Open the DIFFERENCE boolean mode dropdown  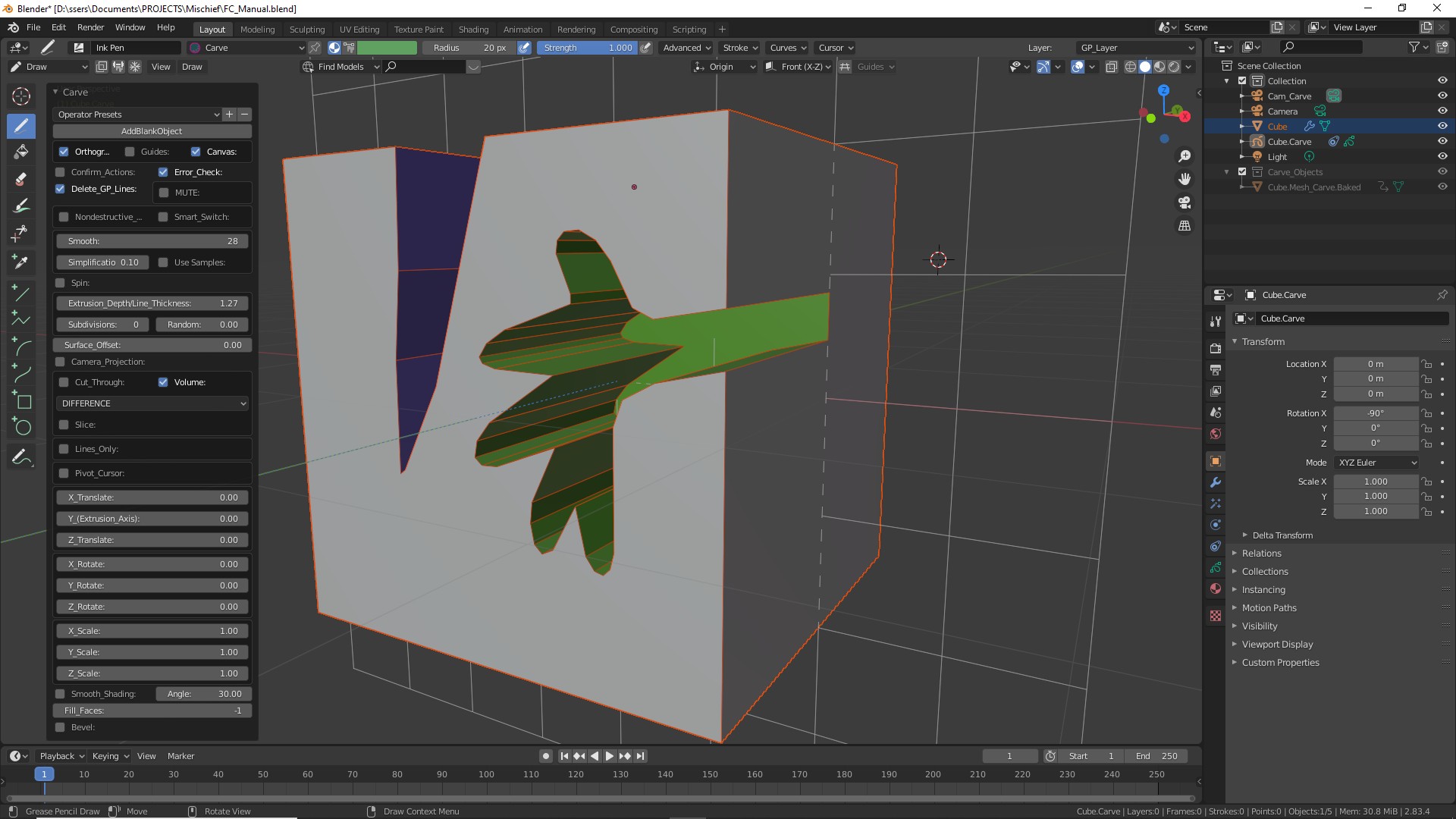pos(152,403)
